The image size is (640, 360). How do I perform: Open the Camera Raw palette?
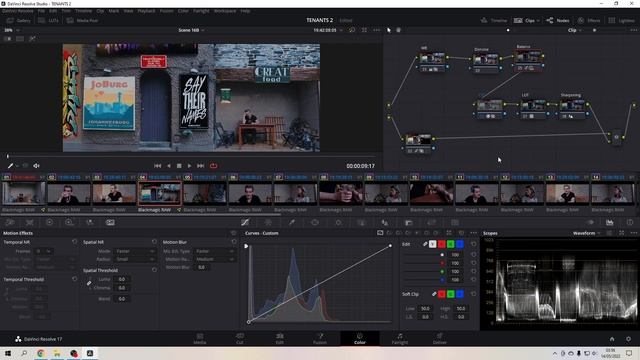click(x=10, y=222)
